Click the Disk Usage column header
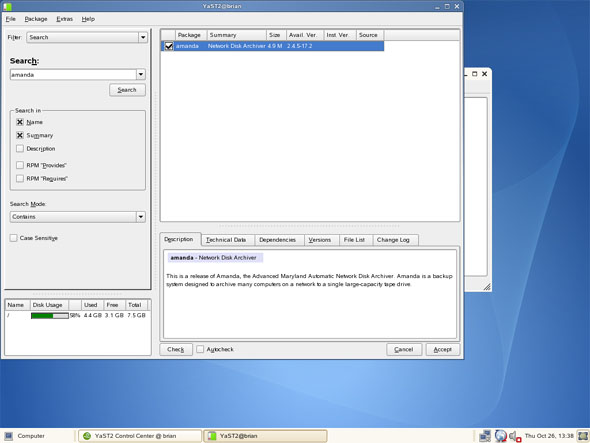Screen dimensions: 590x443 (49, 305)
